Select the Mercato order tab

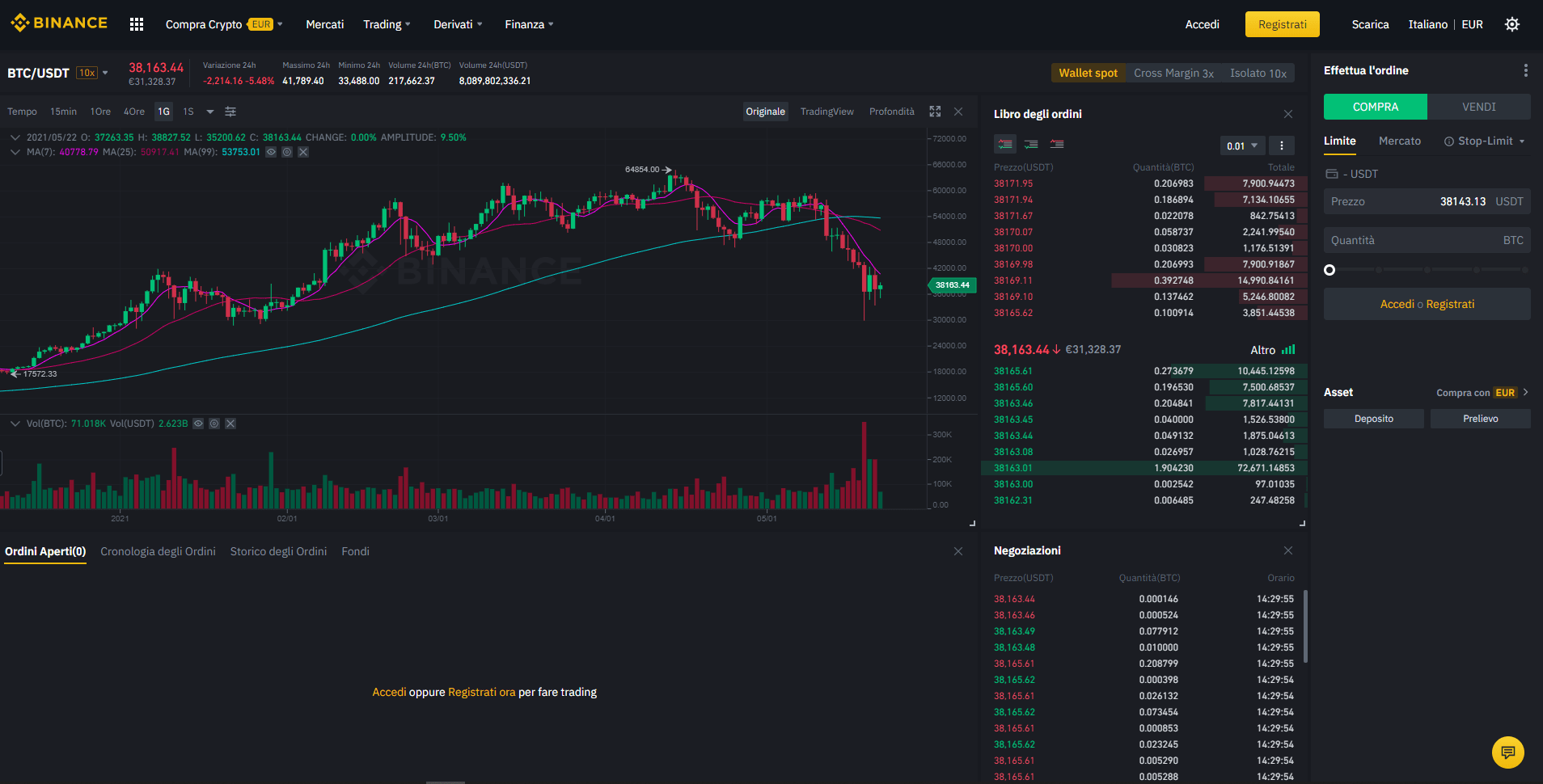[1399, 141]
